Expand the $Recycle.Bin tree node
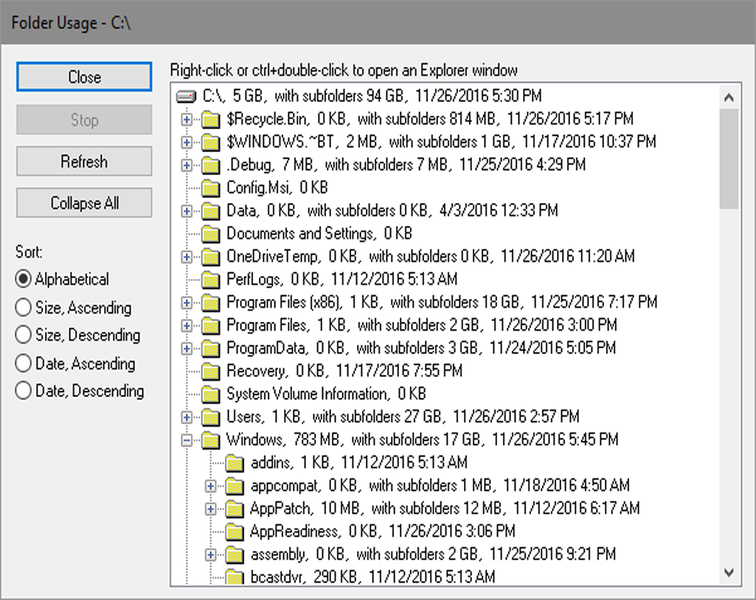This screenshot has width=756, height=600. point(187,119)
